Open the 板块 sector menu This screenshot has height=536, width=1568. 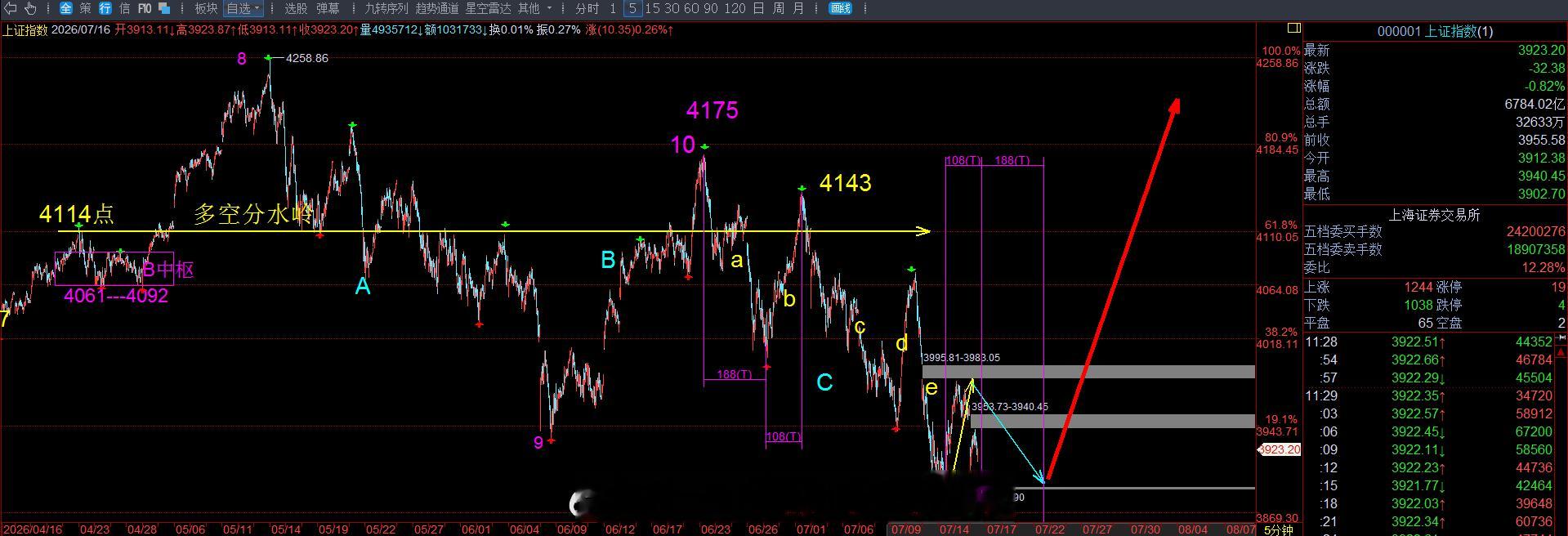pyautogui.click(x=206, y=8)
